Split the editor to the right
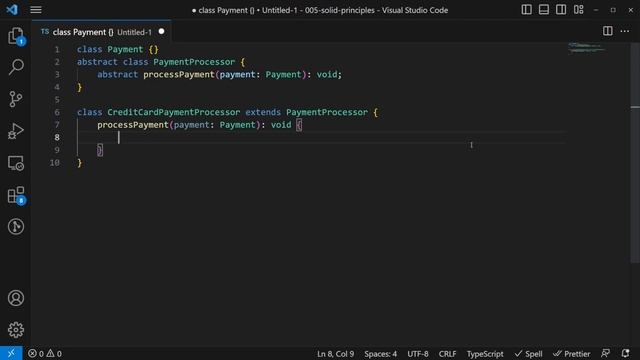The image size is (640, 360). pyautogui.click(x=608, y=31)
